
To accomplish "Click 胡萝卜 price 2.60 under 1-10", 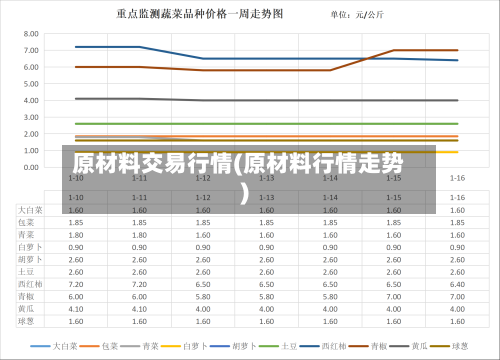I will coord(76,260).
